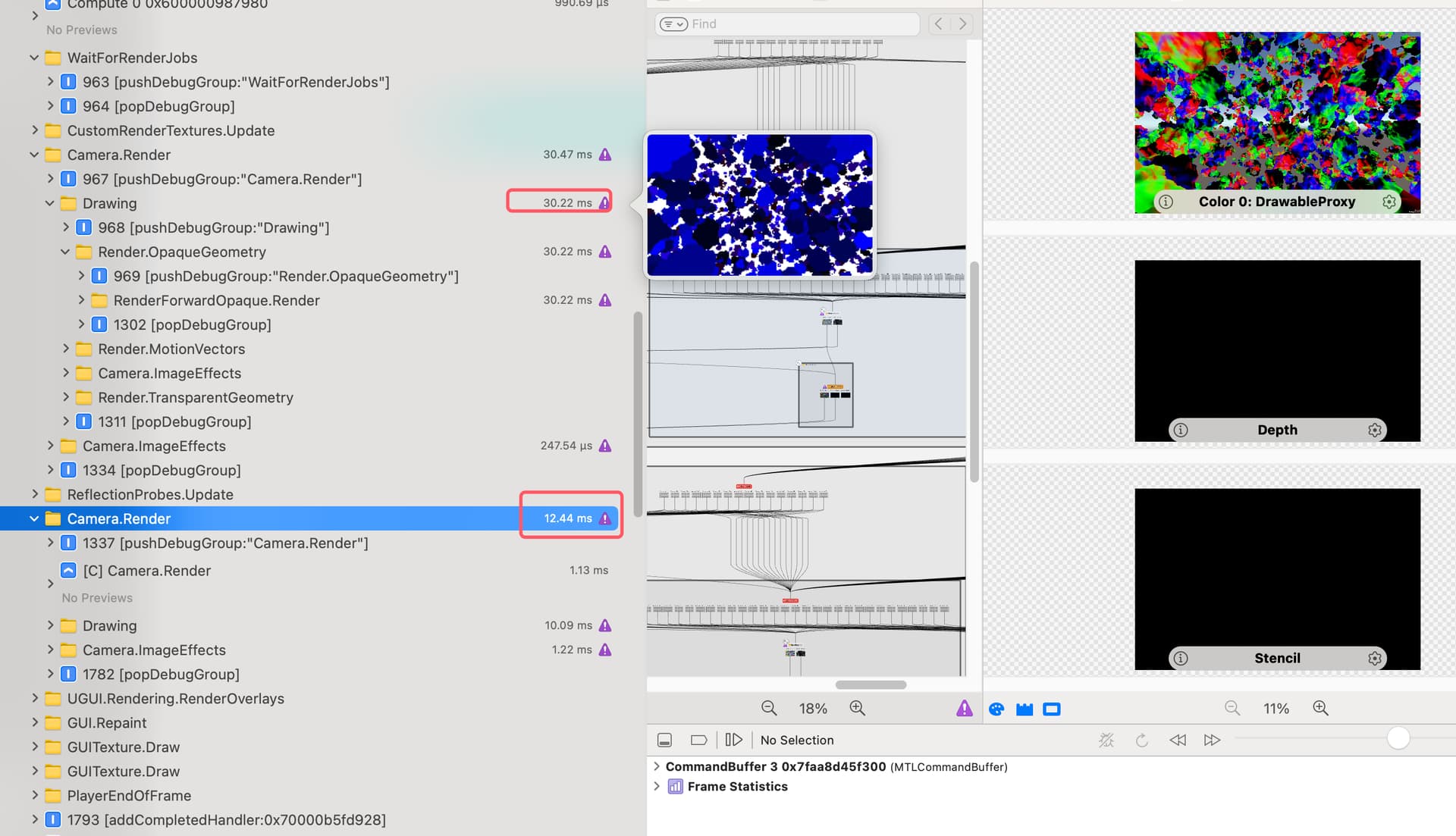1456x836 pixels.
Task: Click the reload capture icon
Action: pyautogui.click(x=1141, y=740)
